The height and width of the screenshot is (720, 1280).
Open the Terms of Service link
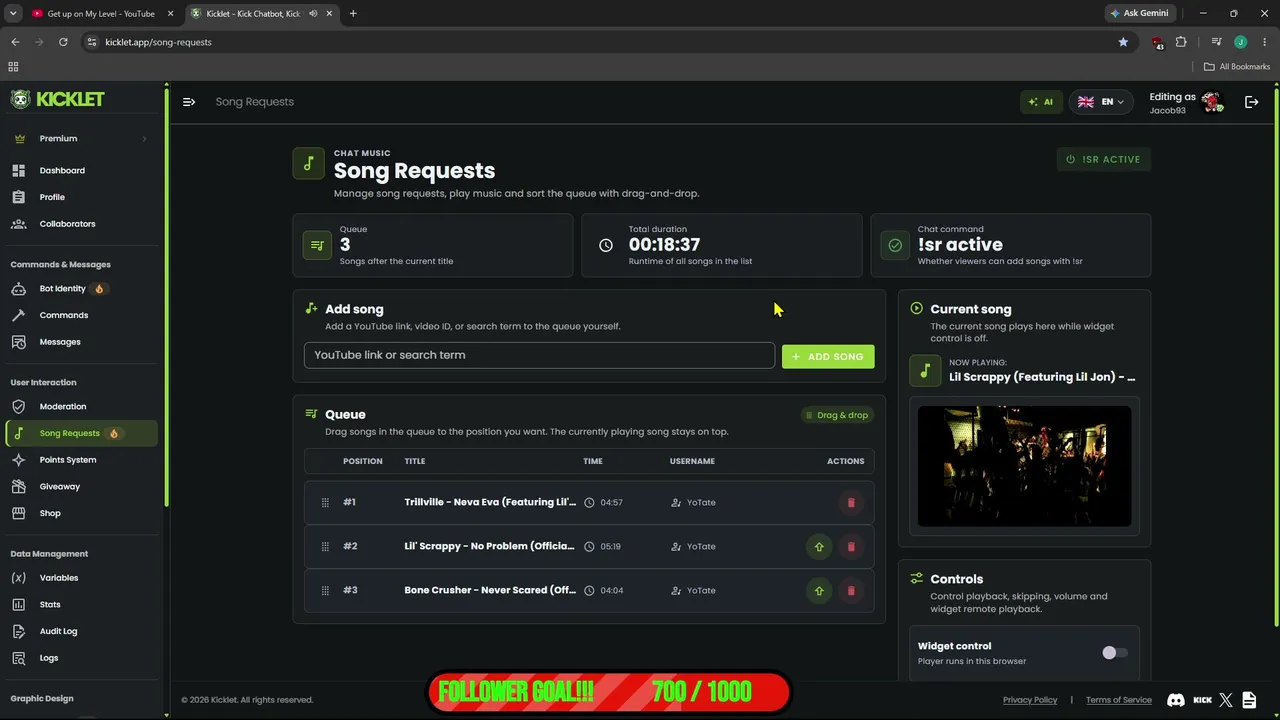(1119, 700)
